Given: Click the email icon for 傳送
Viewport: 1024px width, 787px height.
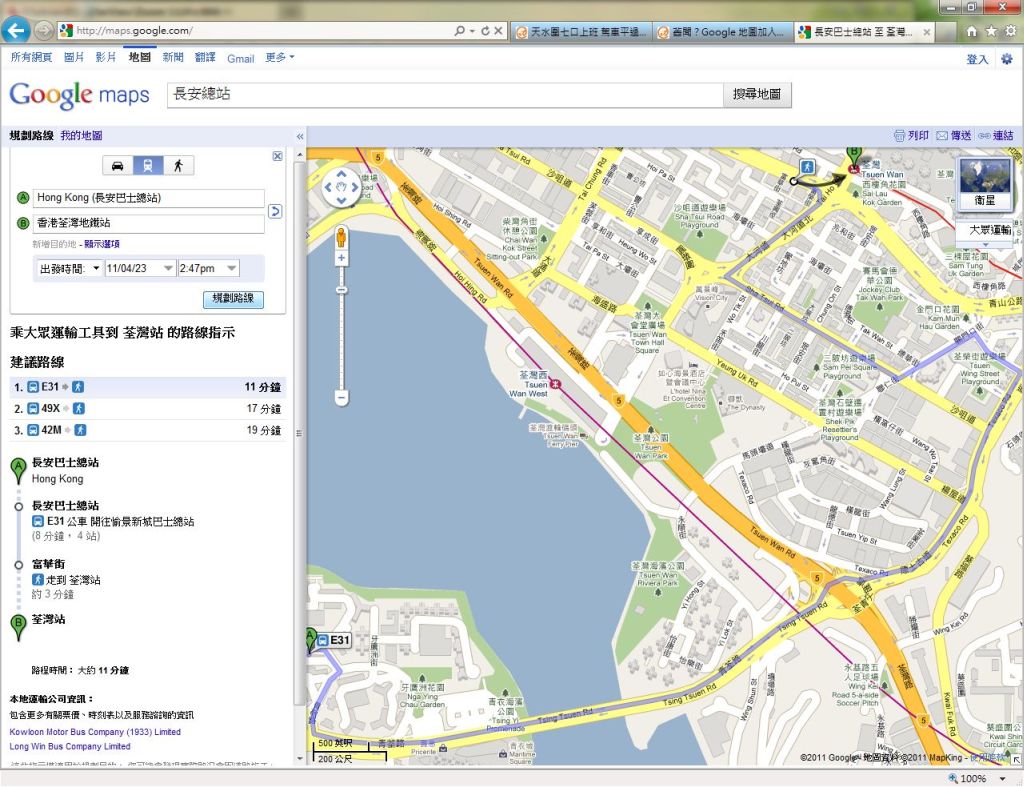Looking at the screenshot, I should point(942,136).
